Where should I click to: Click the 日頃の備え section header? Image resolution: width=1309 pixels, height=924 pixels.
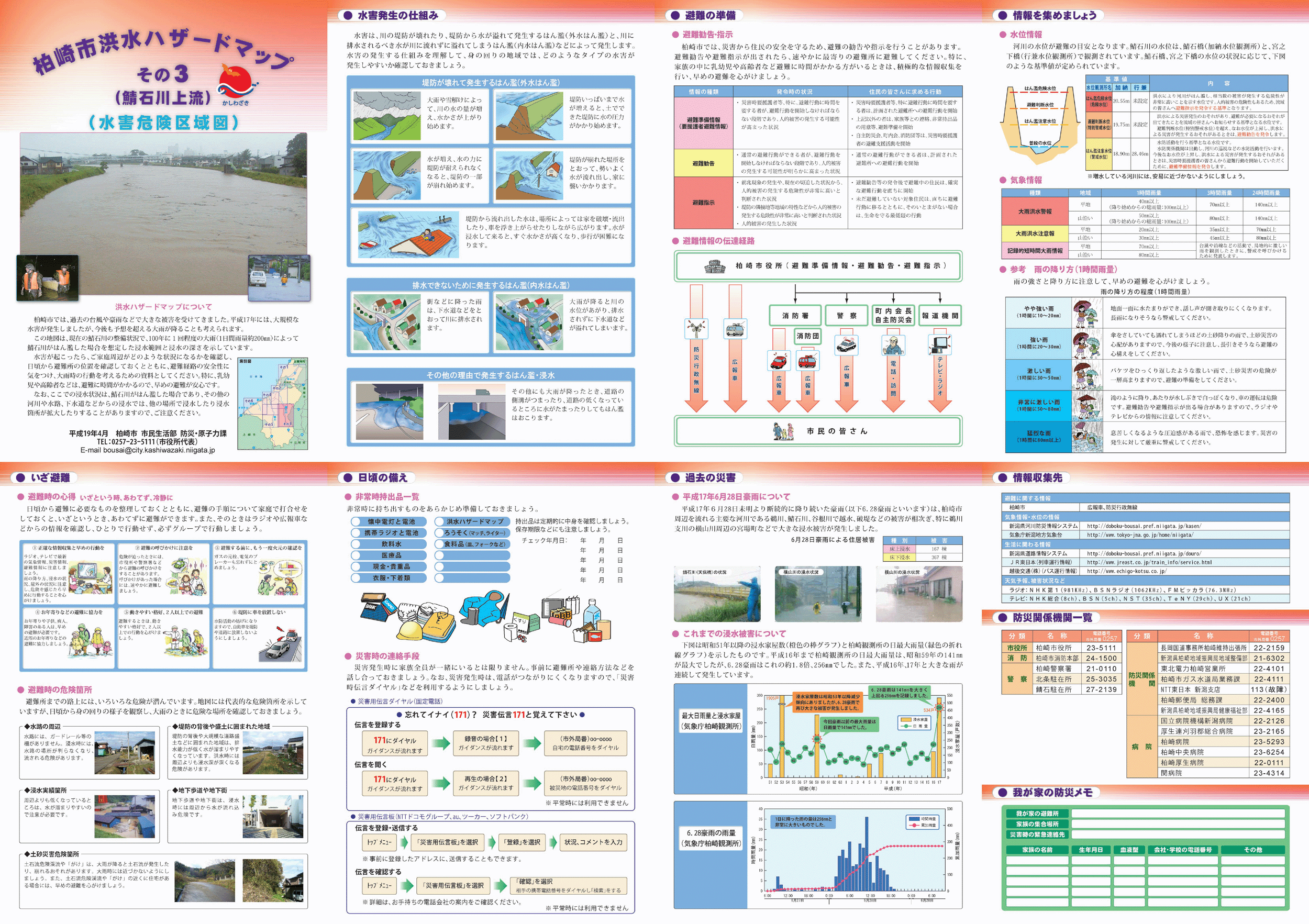pos(377,477)
